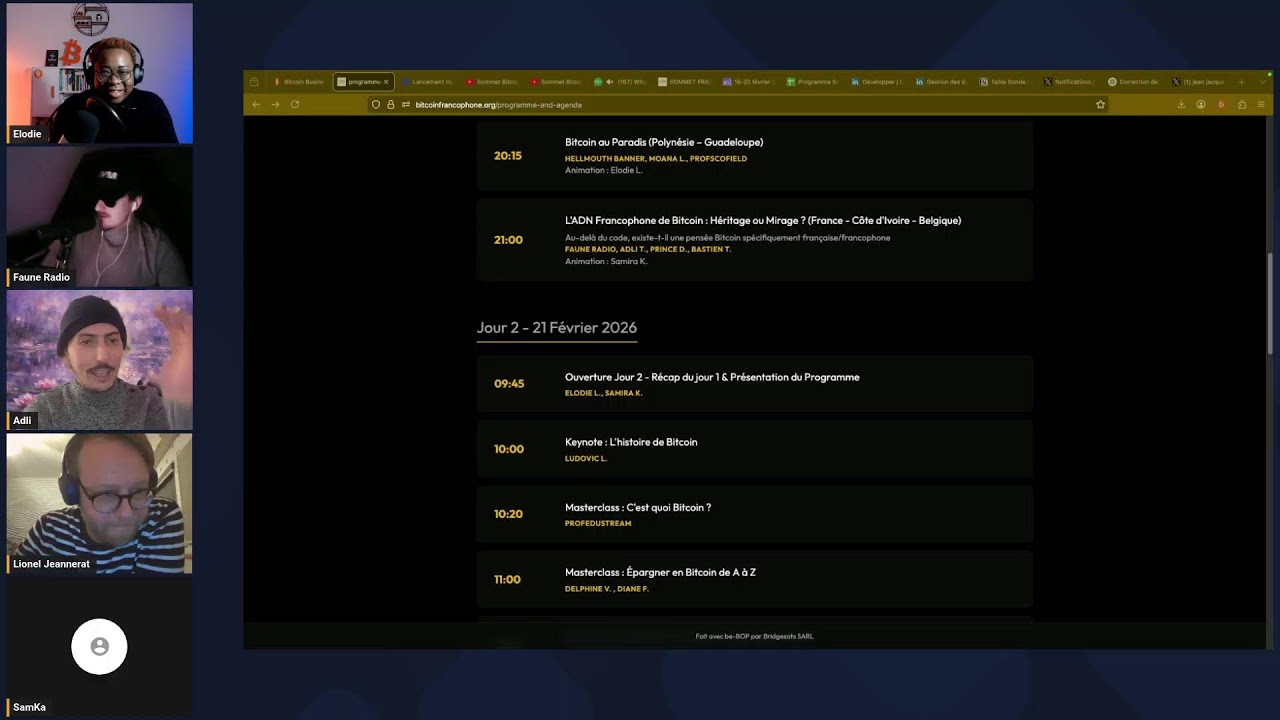Mute the WhatsApp tab audio icon
Image resolution: width=1280 pixels, height=720 pixels.
coord(609,82)
